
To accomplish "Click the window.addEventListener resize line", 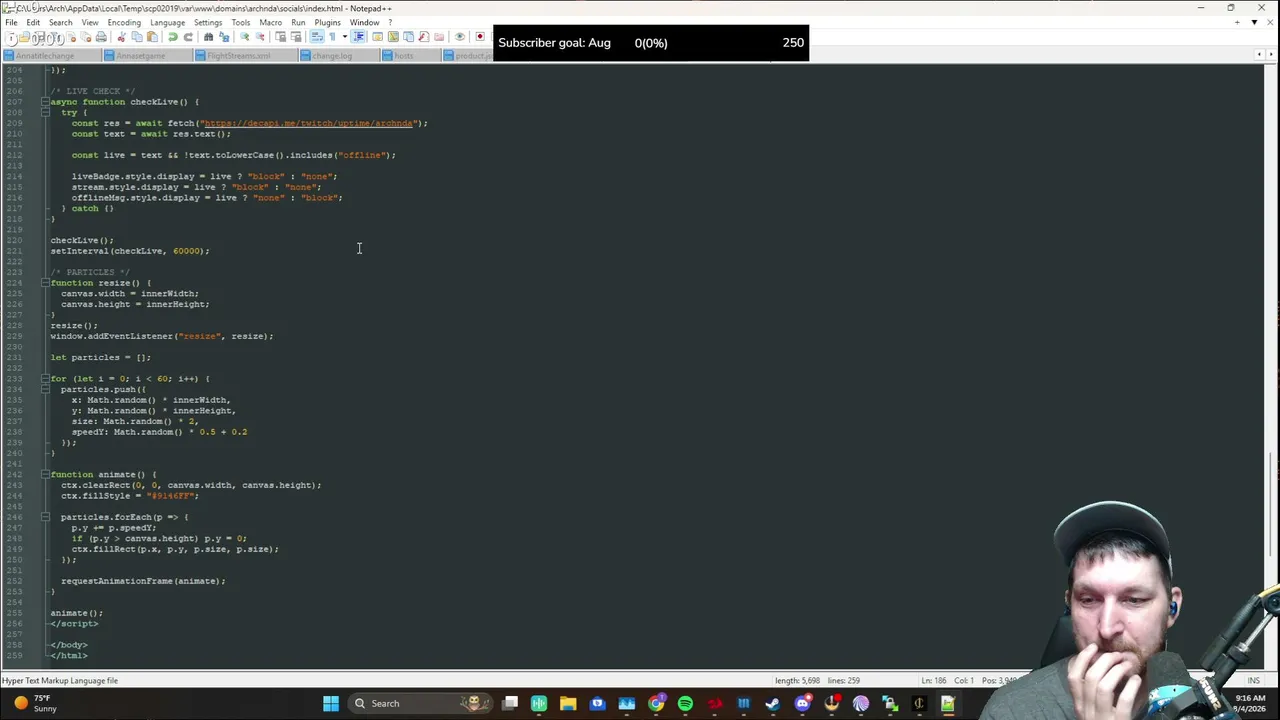I will pos(161,336).
